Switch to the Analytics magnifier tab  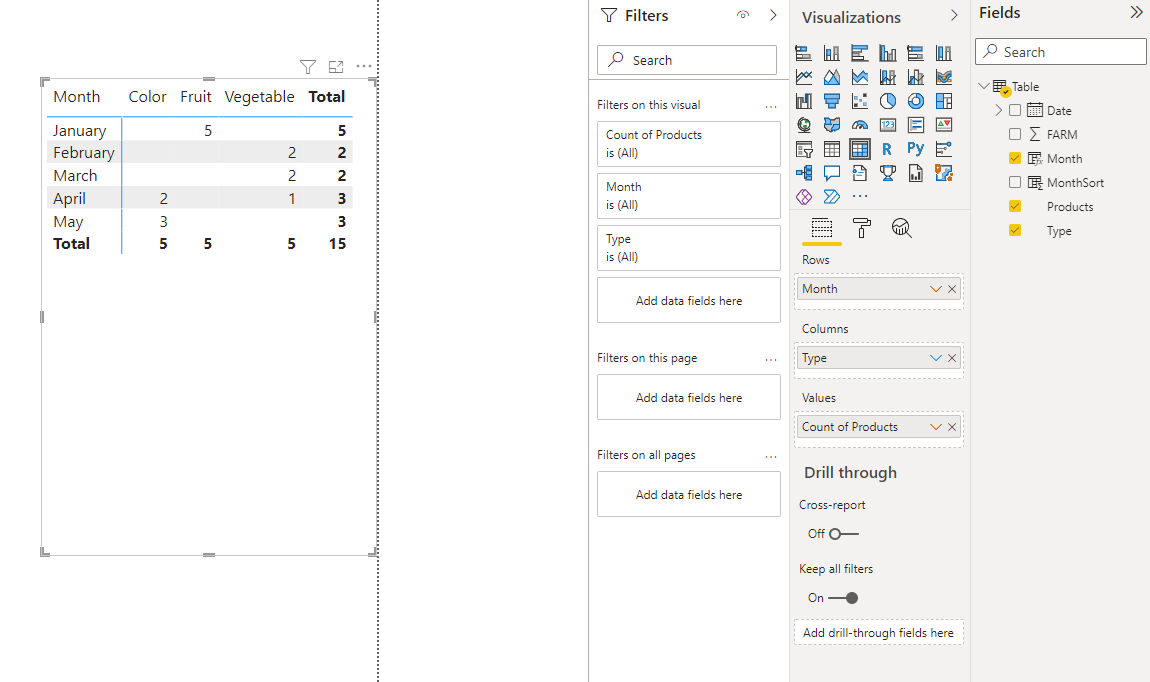(x=901, y=228)
